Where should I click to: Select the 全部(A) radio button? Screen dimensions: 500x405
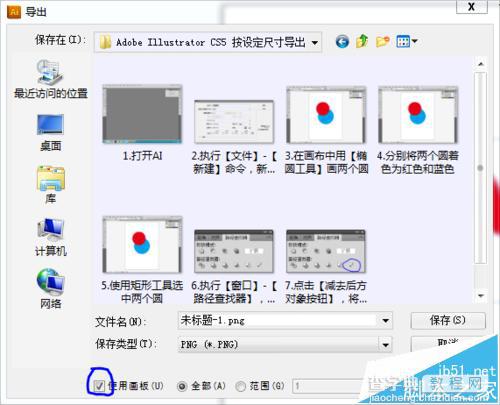tap(182, 386)
